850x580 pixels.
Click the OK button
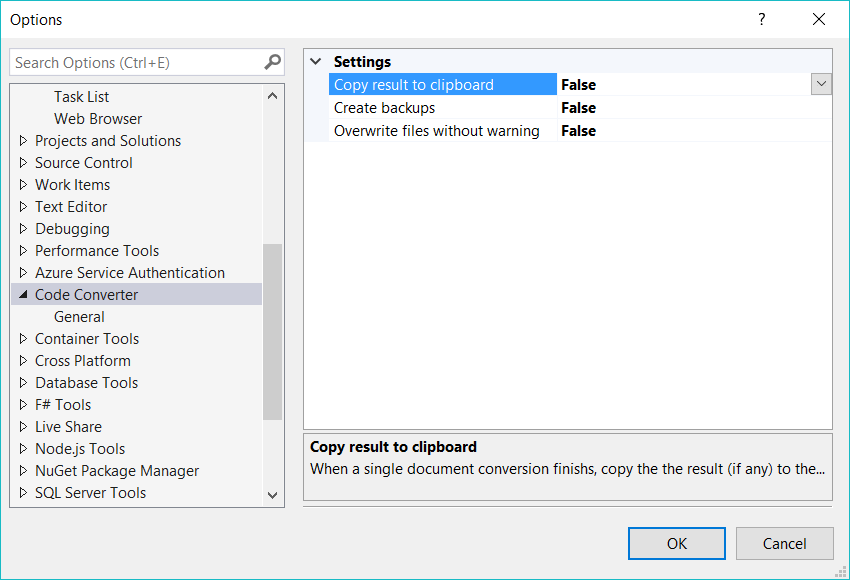point(676,543)
